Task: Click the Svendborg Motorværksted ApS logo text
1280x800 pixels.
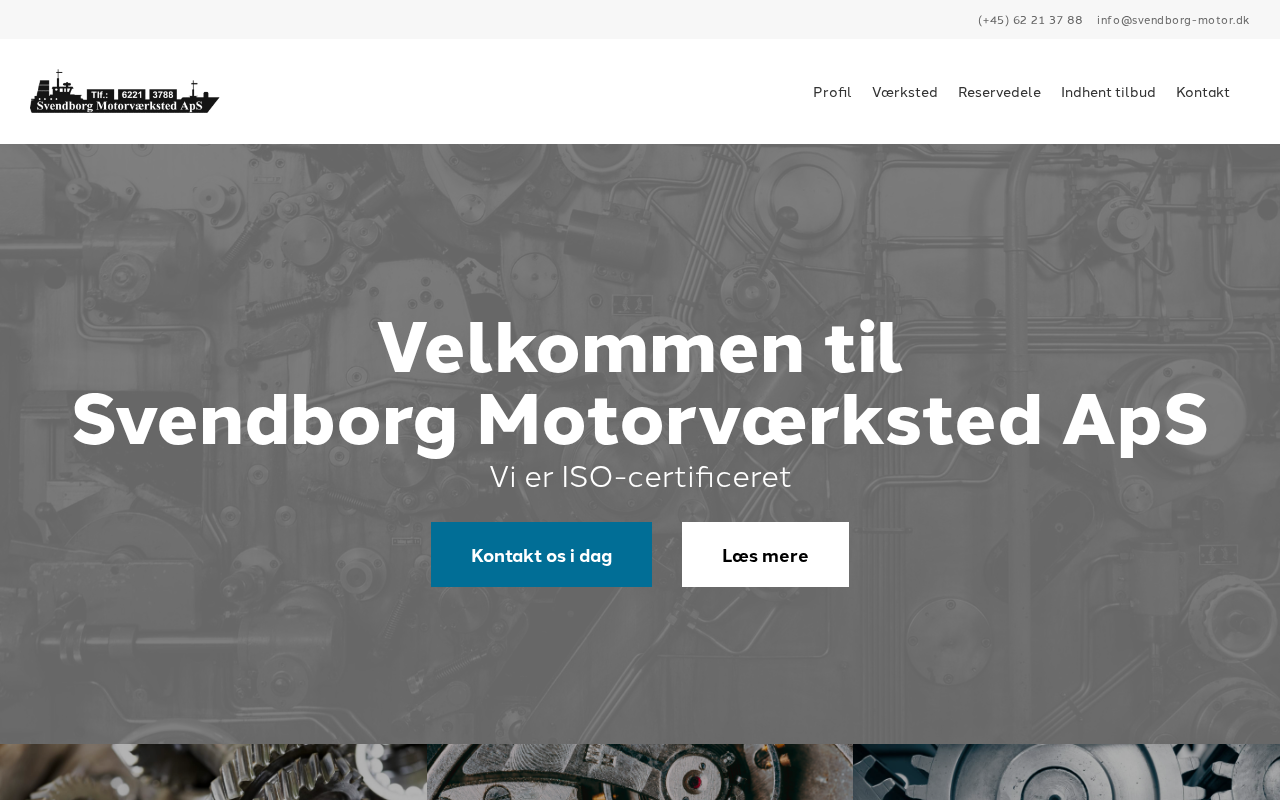Action: pyautogui.click(x=120, y=106)
